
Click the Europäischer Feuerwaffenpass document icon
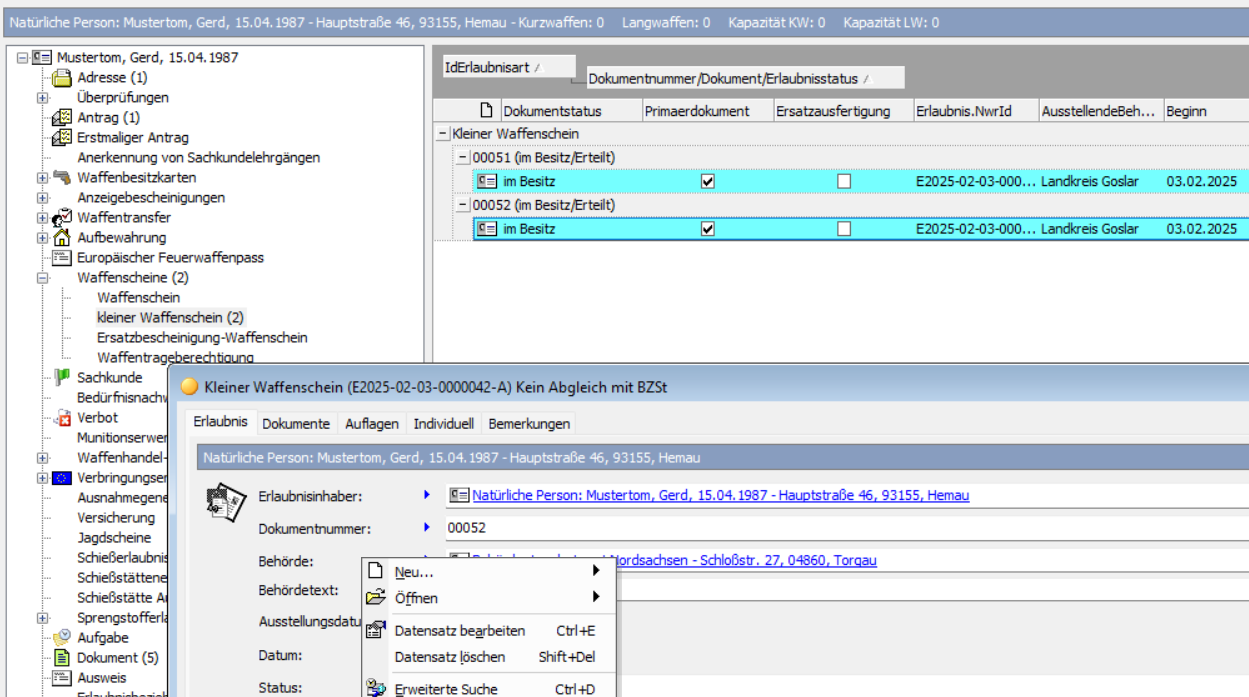[x=62, y=257]
